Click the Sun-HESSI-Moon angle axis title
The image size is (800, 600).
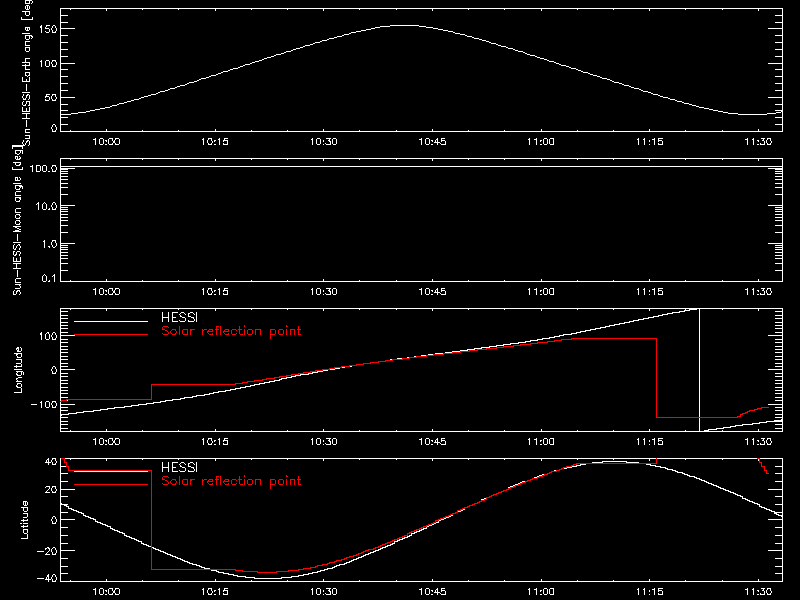(17, 221)
